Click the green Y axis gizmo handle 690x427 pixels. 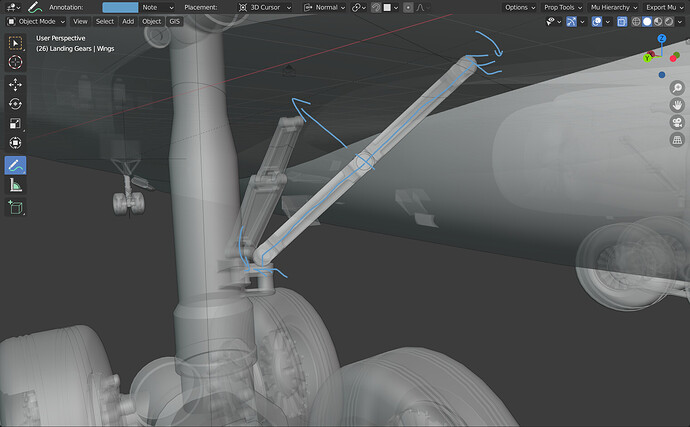coord(647,58)
